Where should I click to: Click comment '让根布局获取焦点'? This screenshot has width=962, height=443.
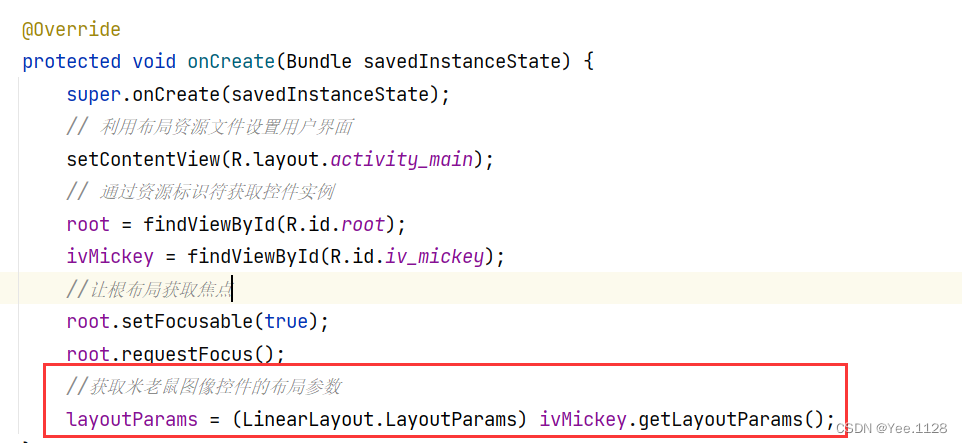(150, 289)
